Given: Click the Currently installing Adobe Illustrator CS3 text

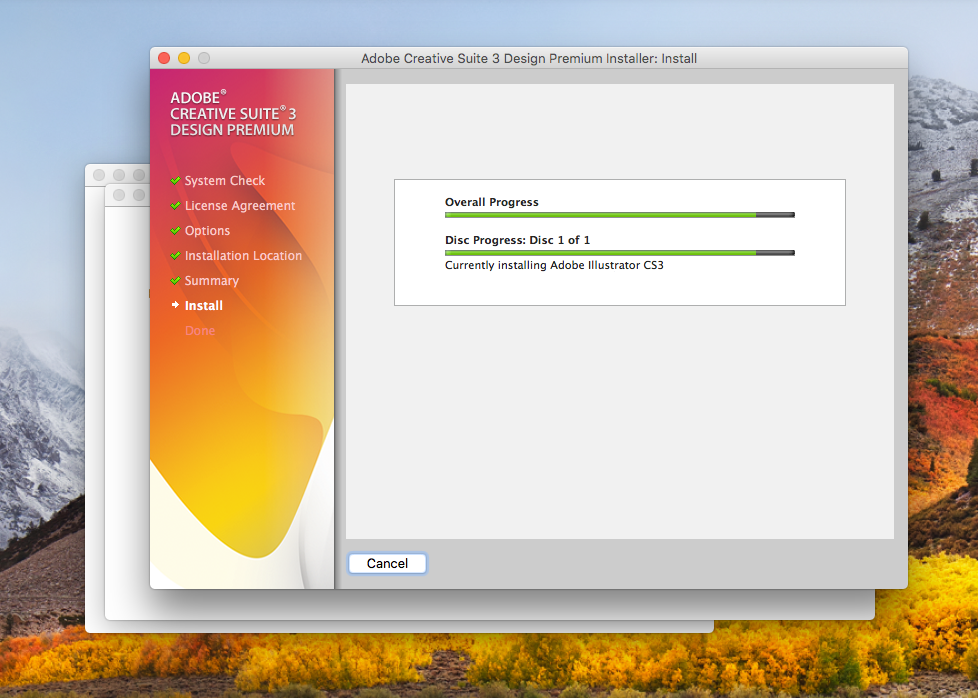Looking at the screenshot, I should 554,265.
